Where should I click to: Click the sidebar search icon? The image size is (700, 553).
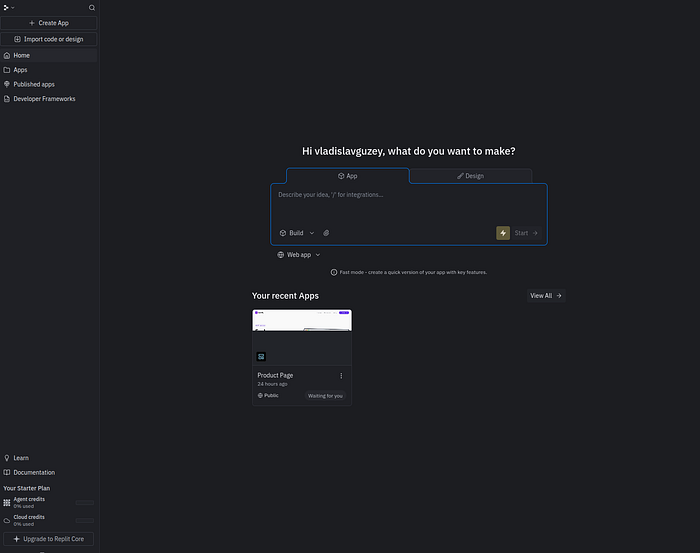pyautogui.click(x=92, y=8)
